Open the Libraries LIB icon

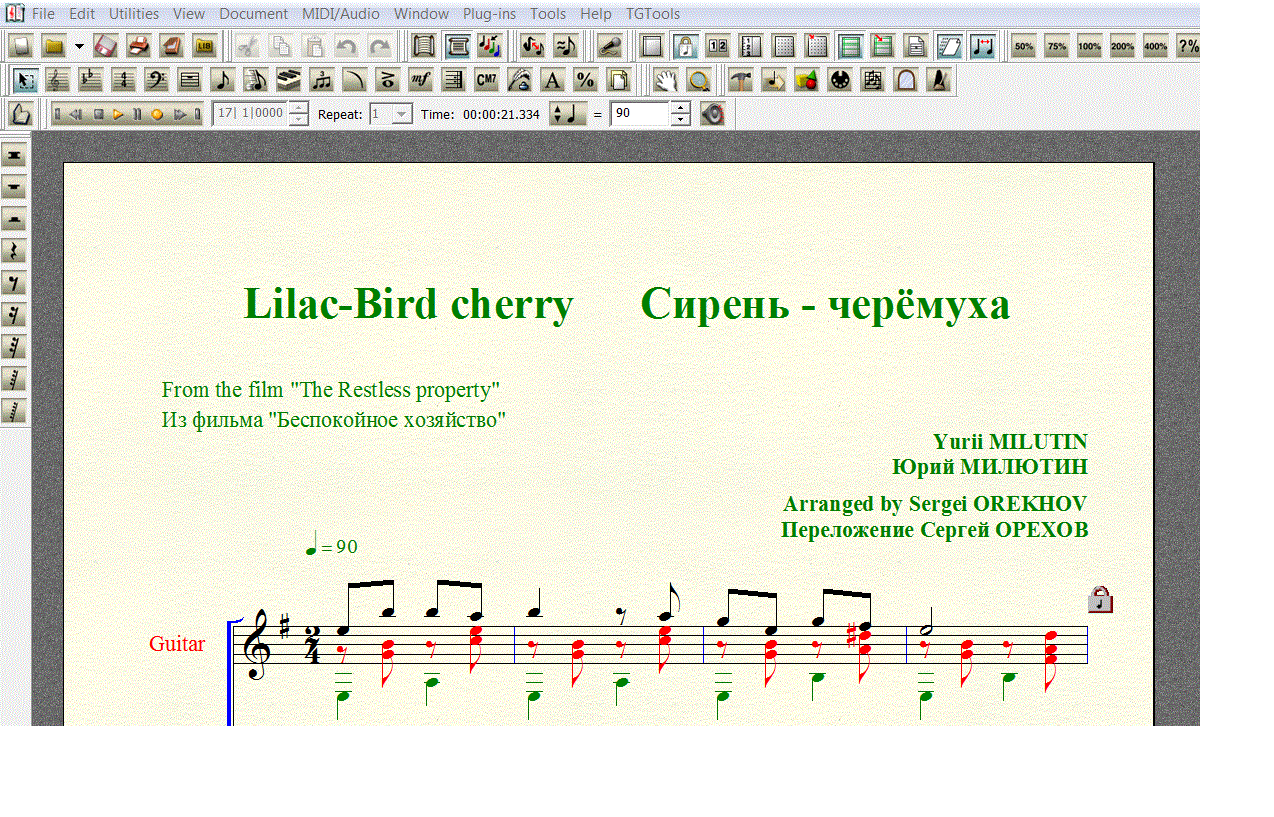click(x=205, y=46)
